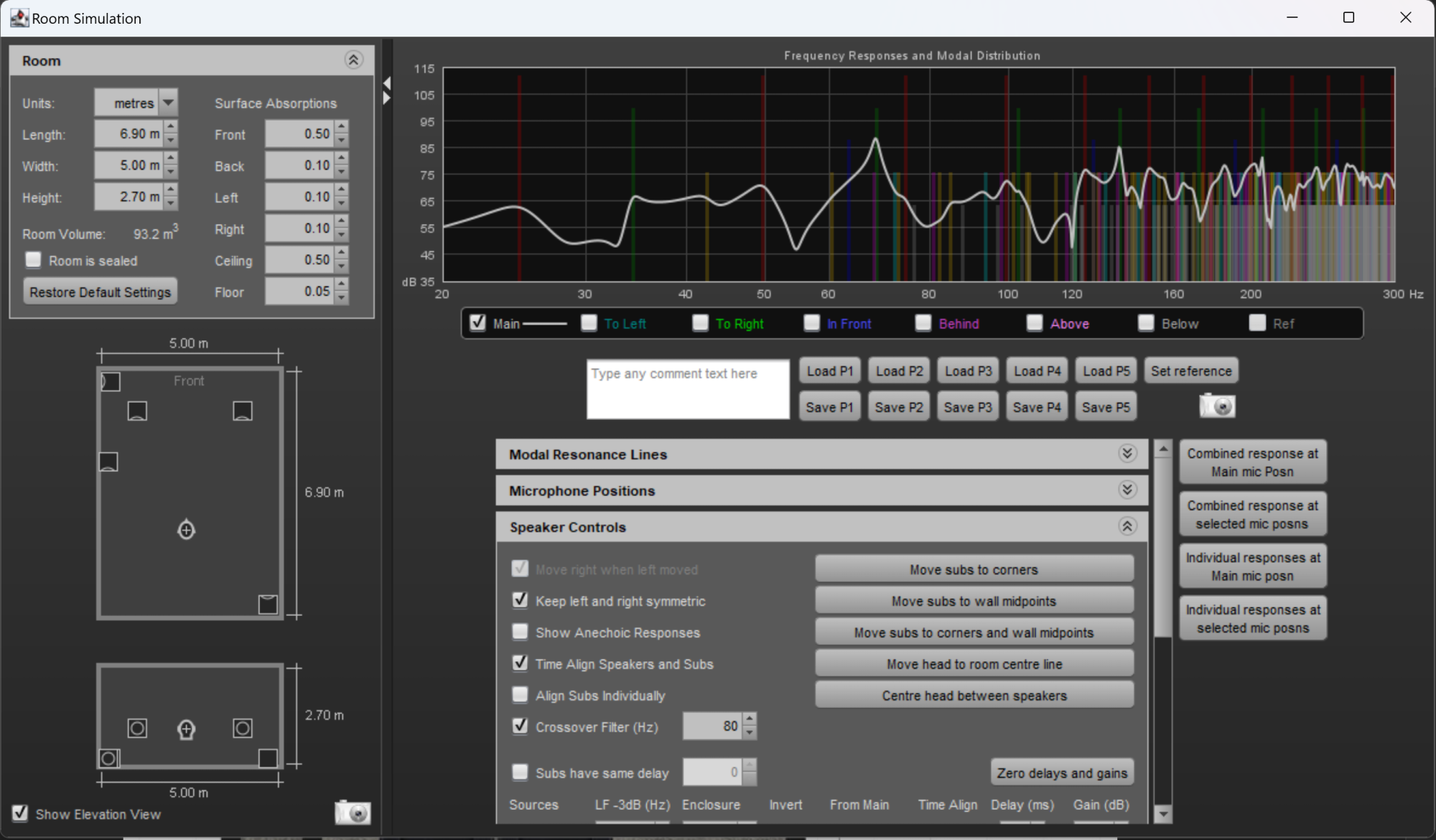Screen dimensions: 1436x840
Task: Collapse the Room panel header
Action: pyautogui.click(x=353, y=60)
